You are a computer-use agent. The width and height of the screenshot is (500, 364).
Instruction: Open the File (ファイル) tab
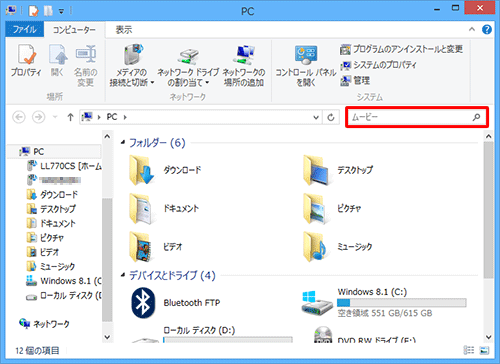[25, 30]
